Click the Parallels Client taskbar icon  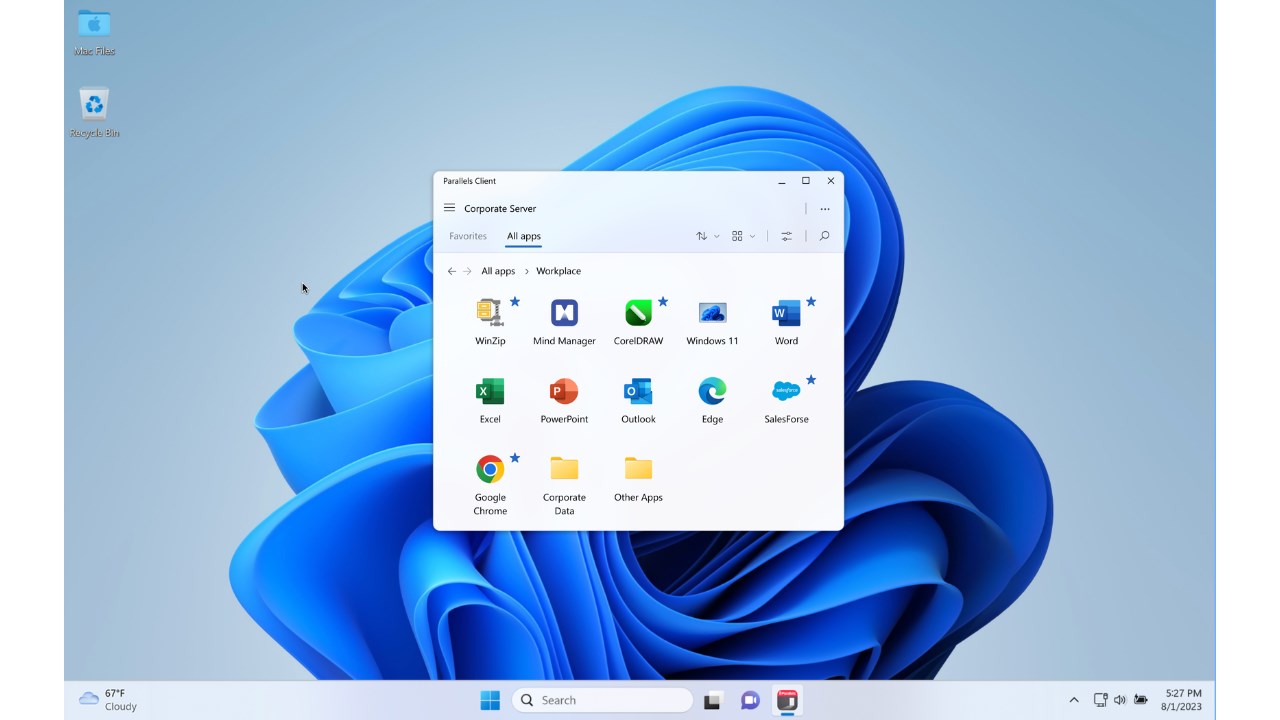787,700
